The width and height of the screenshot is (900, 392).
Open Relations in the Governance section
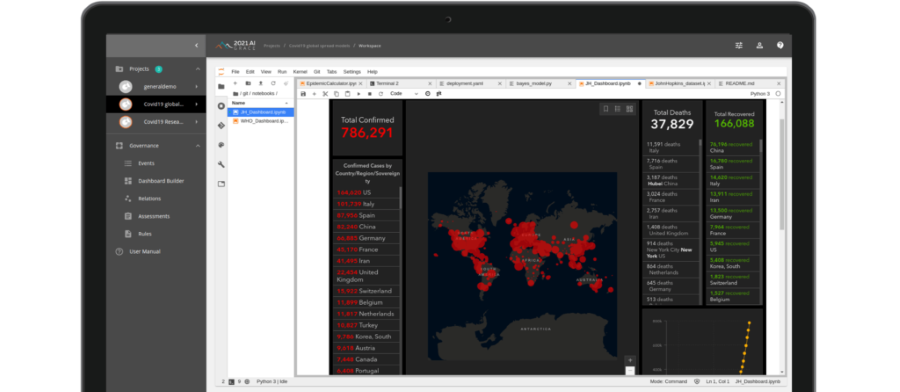tap(150, 199)
